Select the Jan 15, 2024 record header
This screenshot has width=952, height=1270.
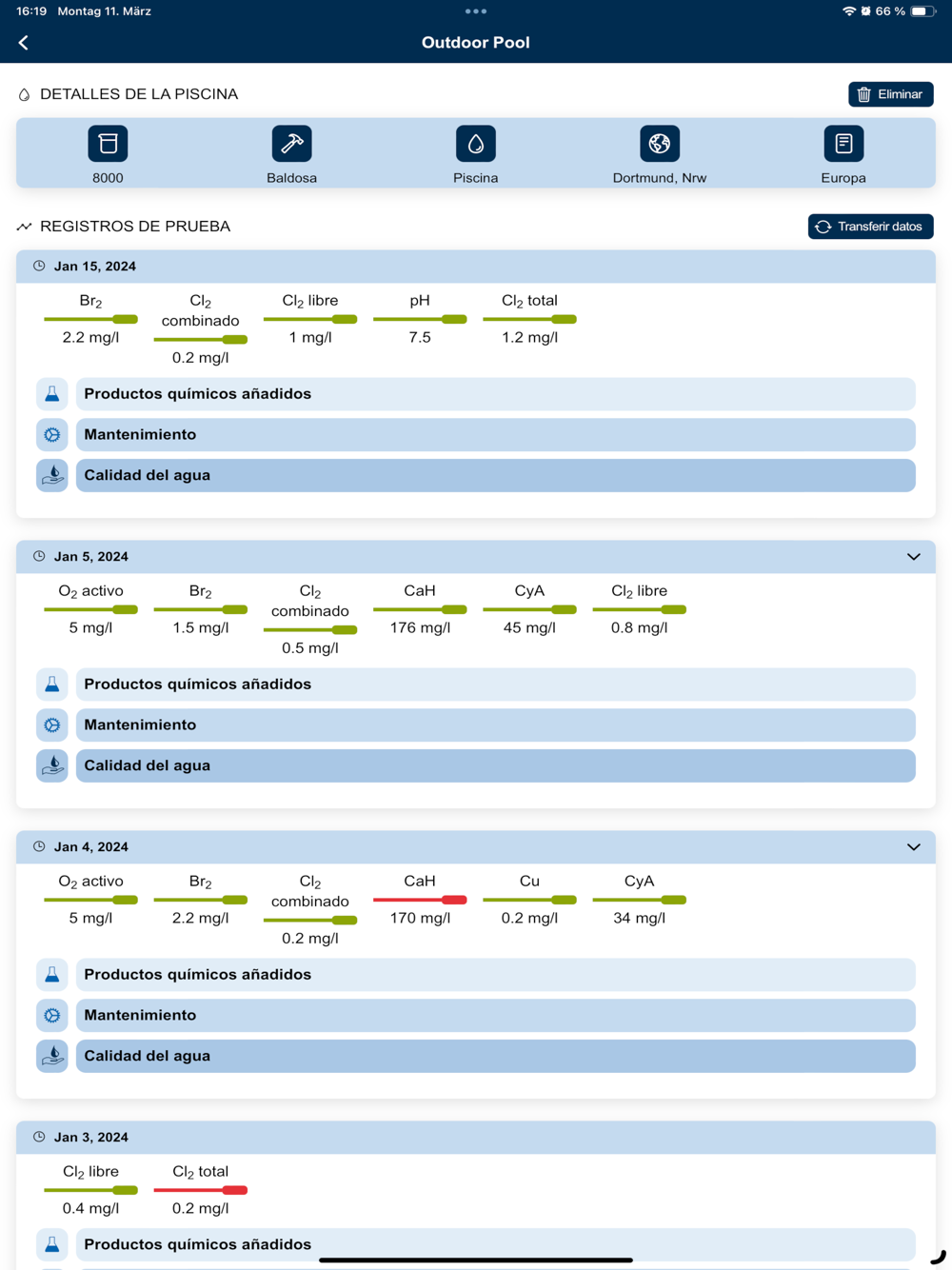pyautogui.click(x=476, y=267)
